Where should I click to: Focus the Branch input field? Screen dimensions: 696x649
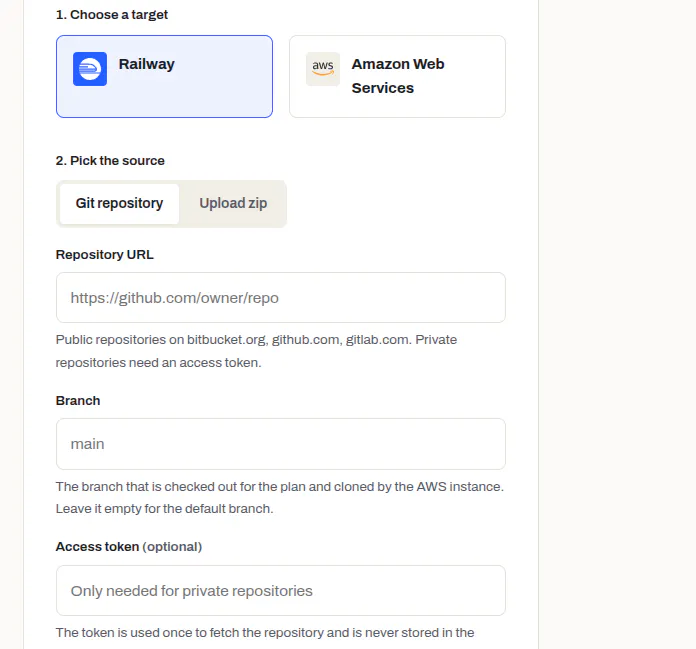coord(281,444)
